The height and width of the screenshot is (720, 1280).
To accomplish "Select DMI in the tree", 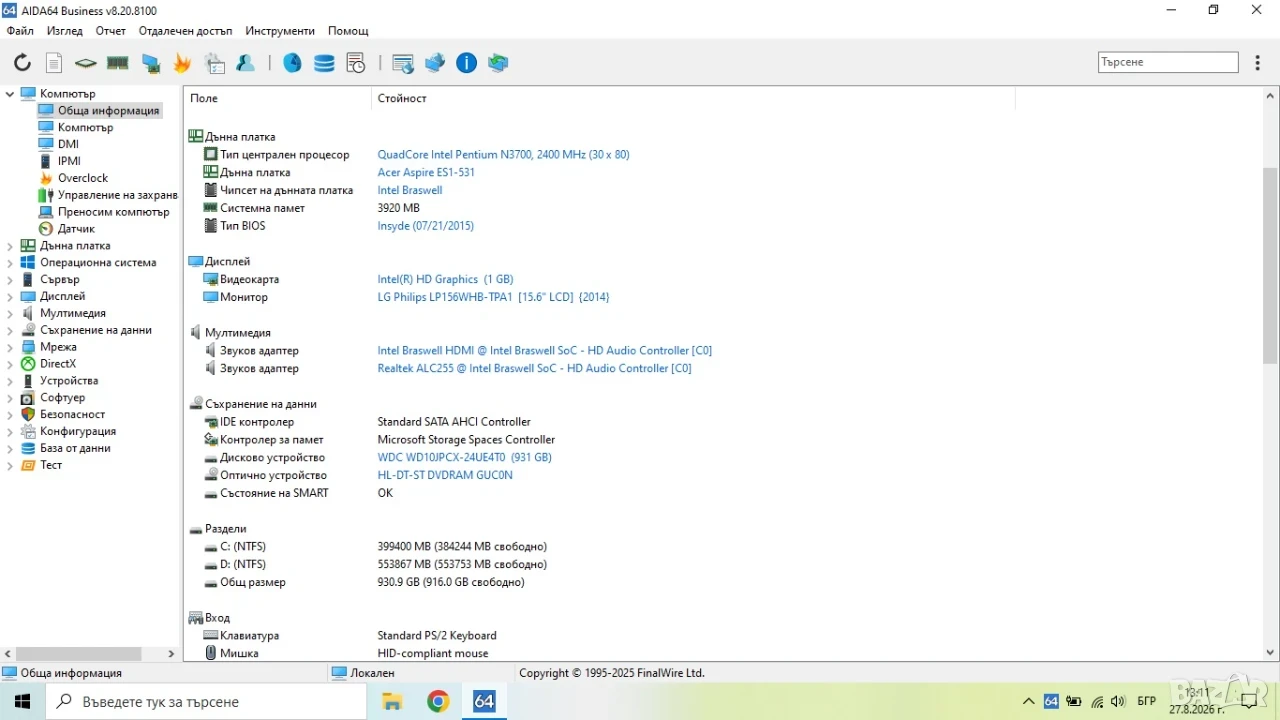I will [68, 145].
